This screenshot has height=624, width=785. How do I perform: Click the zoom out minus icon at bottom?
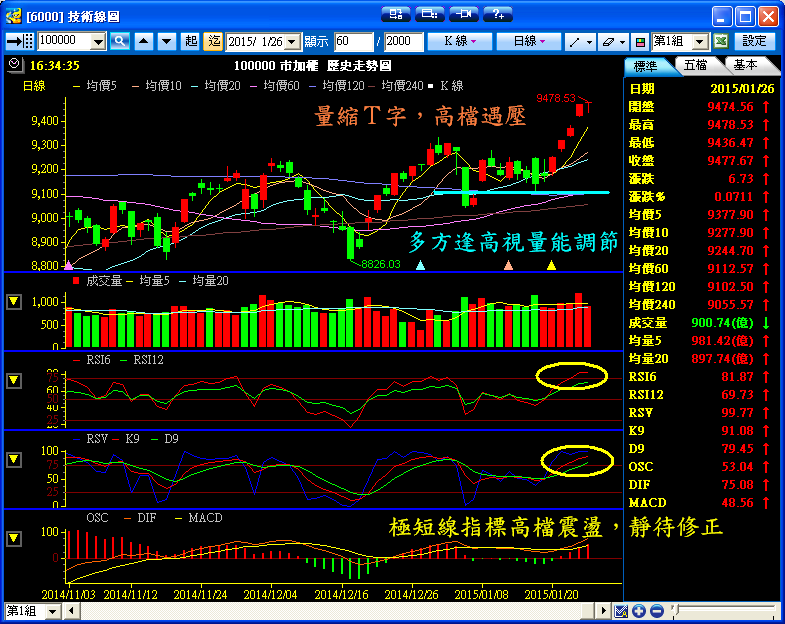656,611
